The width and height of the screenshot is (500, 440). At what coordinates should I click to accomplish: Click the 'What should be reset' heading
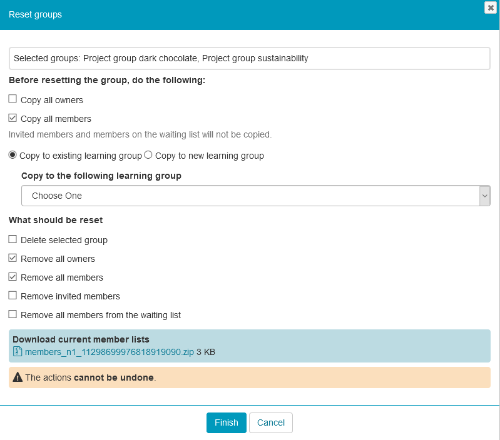point(56,220)
